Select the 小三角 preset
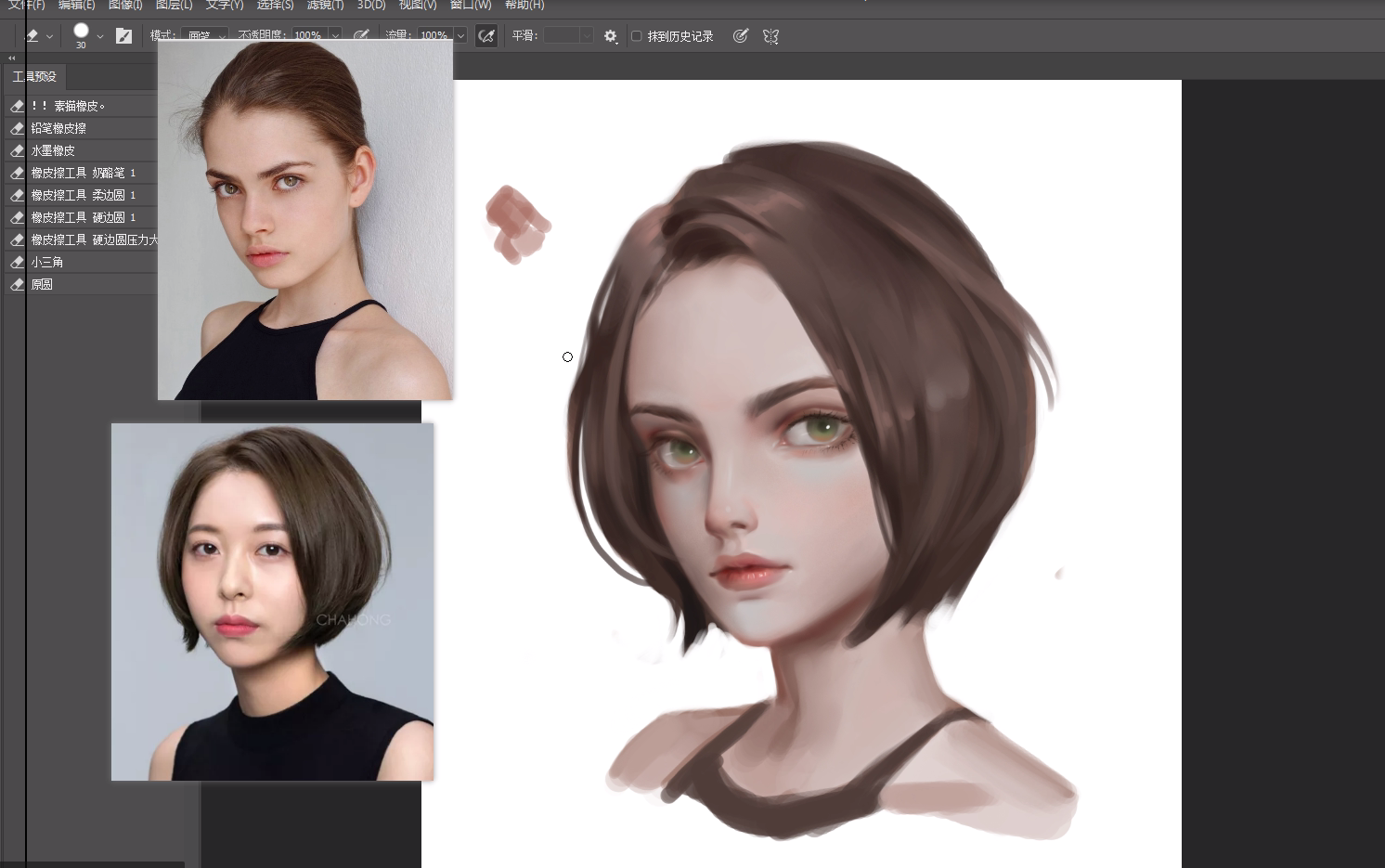 tap(83, 262)
